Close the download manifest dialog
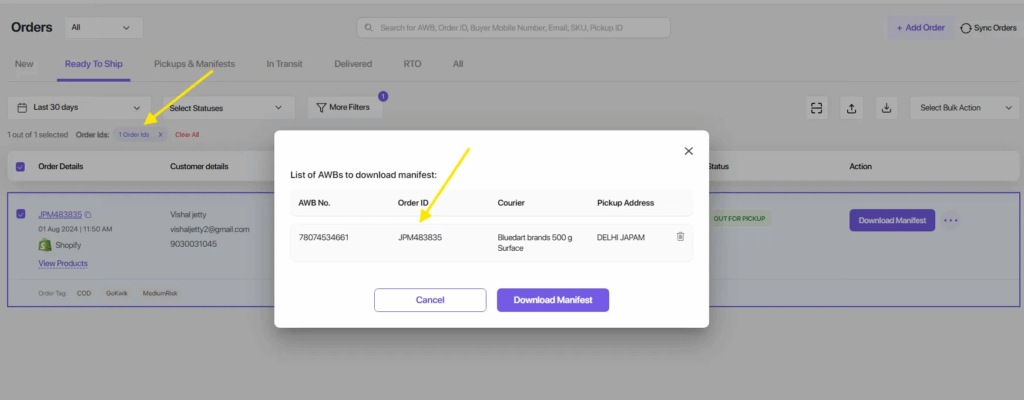The width and height of the screenshot is (1024, 400). [x=688, y=151]
